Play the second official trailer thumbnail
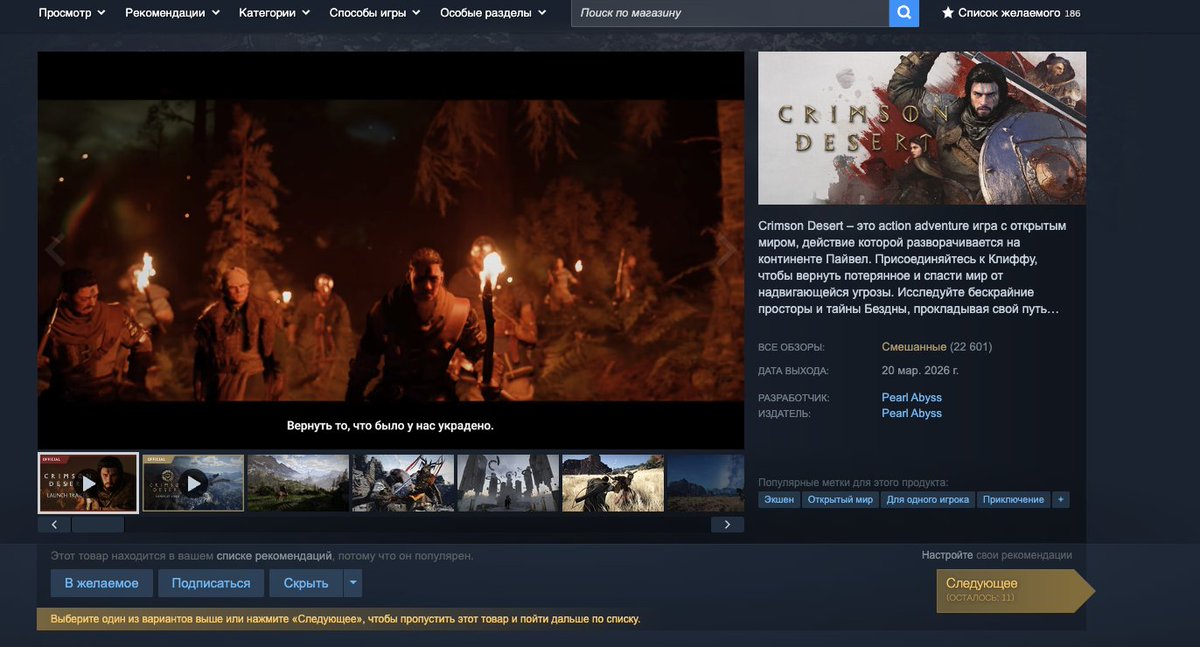Image resolution: width=1200 pixels, height=647 pixels. 193,483
